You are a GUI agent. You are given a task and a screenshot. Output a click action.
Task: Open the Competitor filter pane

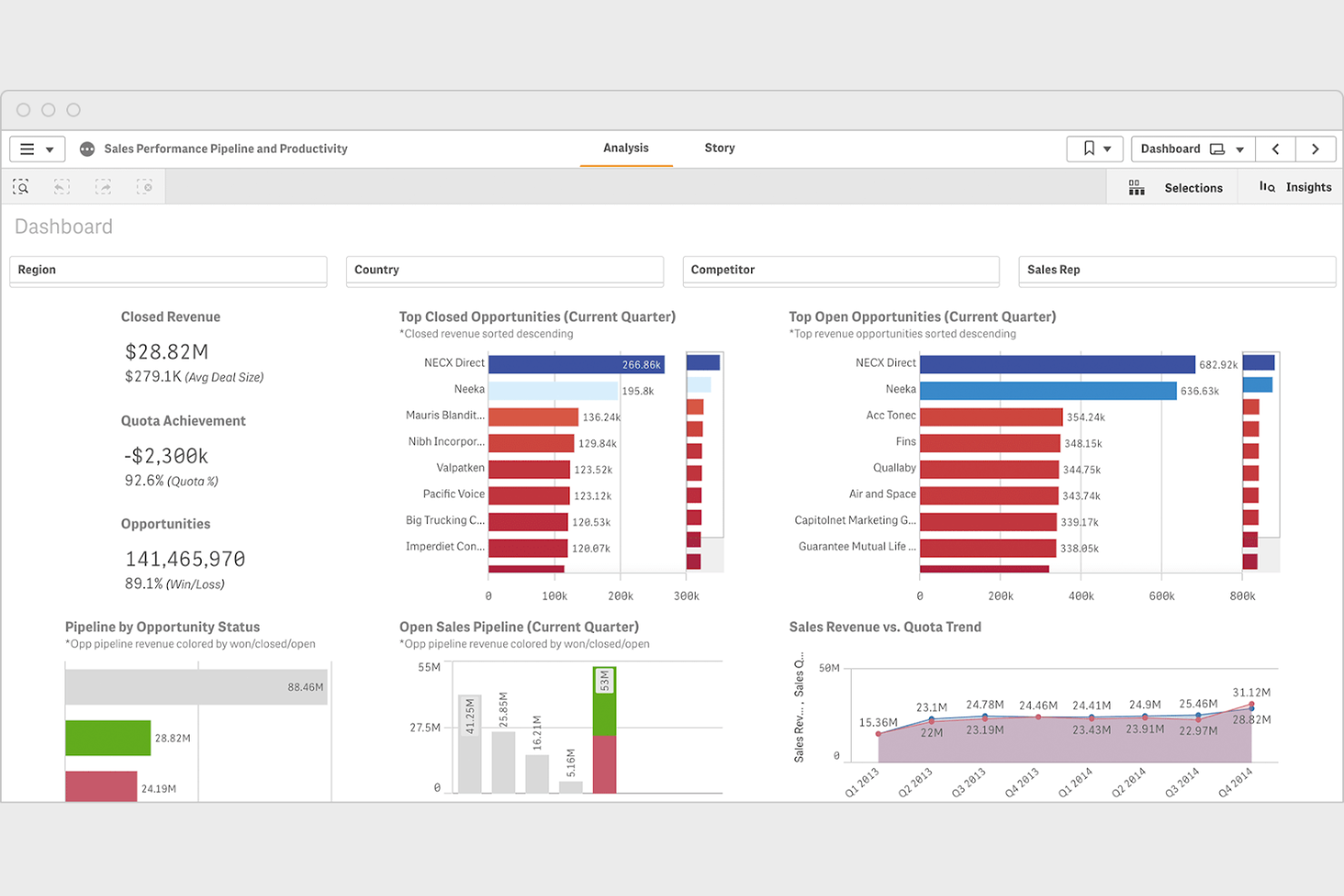(841, 271)
